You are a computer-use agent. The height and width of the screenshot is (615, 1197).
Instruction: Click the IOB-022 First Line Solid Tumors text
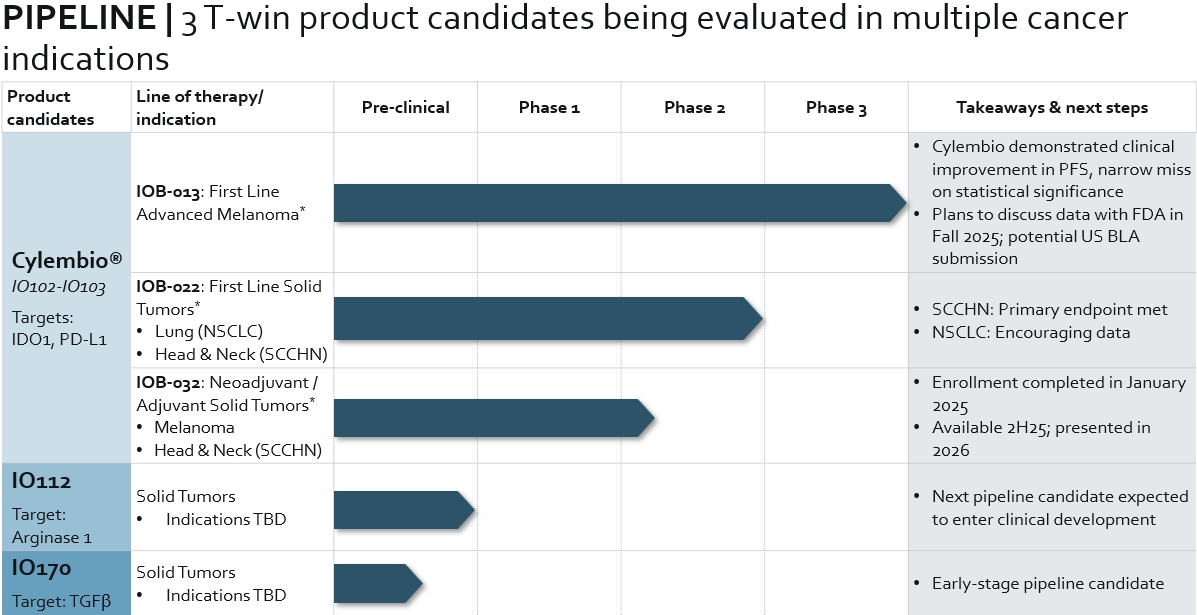[x=229, y=297]
